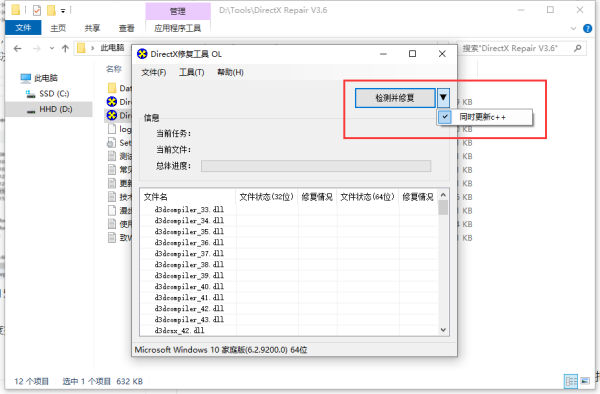Switch to large icons view in status bar
Screen dimensions: 600x394
coord(585,381)
